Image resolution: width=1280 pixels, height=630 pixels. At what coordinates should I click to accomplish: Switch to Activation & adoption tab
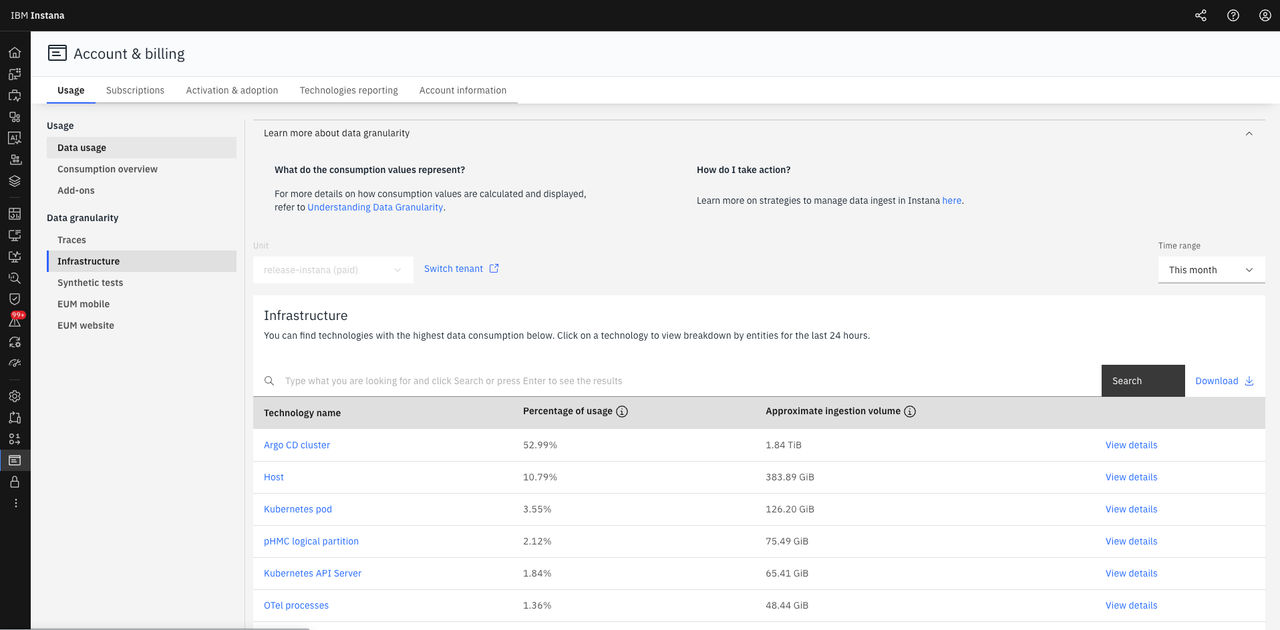click(232, 90)
